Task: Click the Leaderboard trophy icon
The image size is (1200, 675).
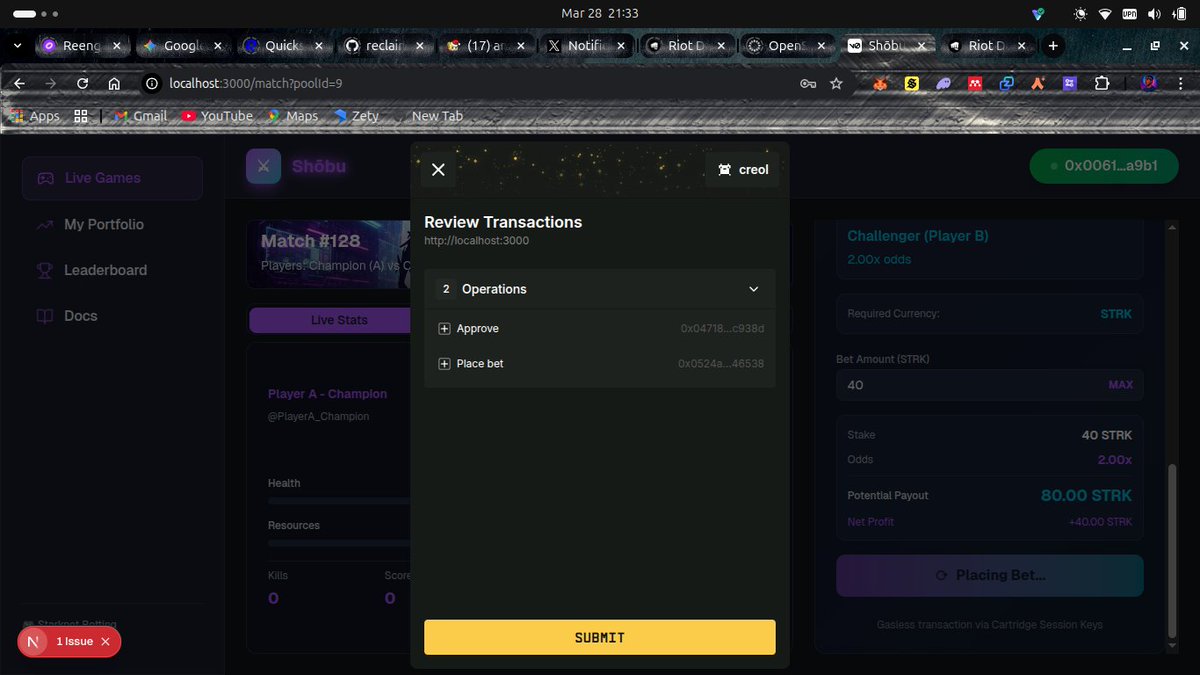Action: (45, 270)
